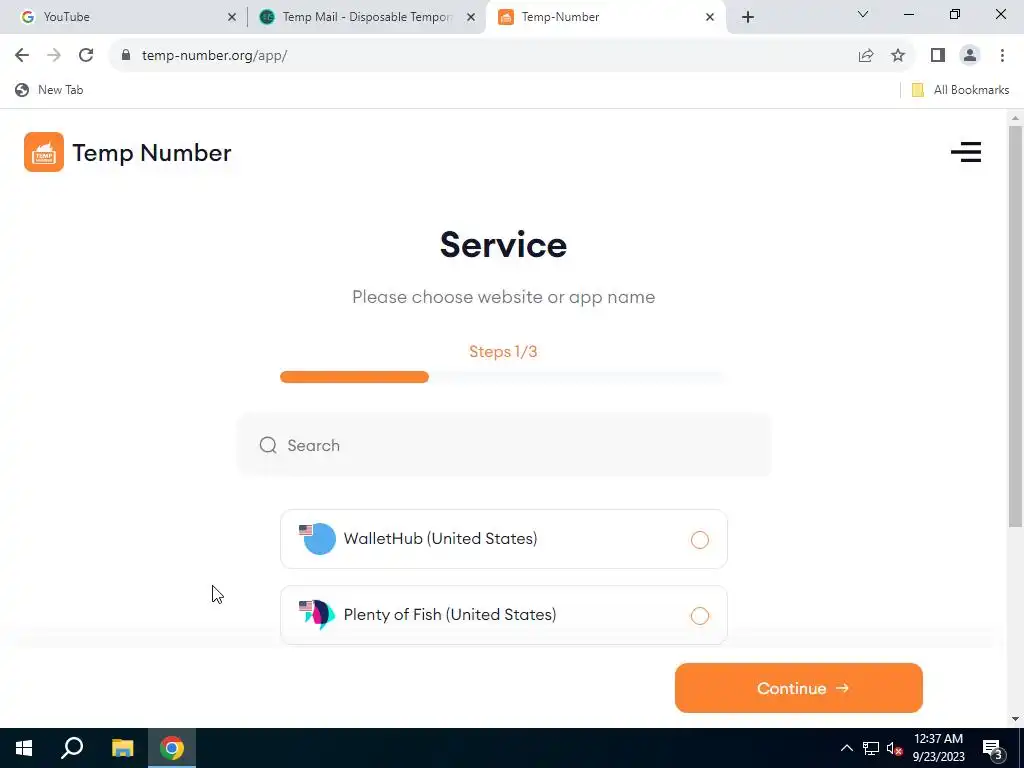Focus the service Search field
The width and height of the screenshot is (1024, 768).
[x=504, y=445]
